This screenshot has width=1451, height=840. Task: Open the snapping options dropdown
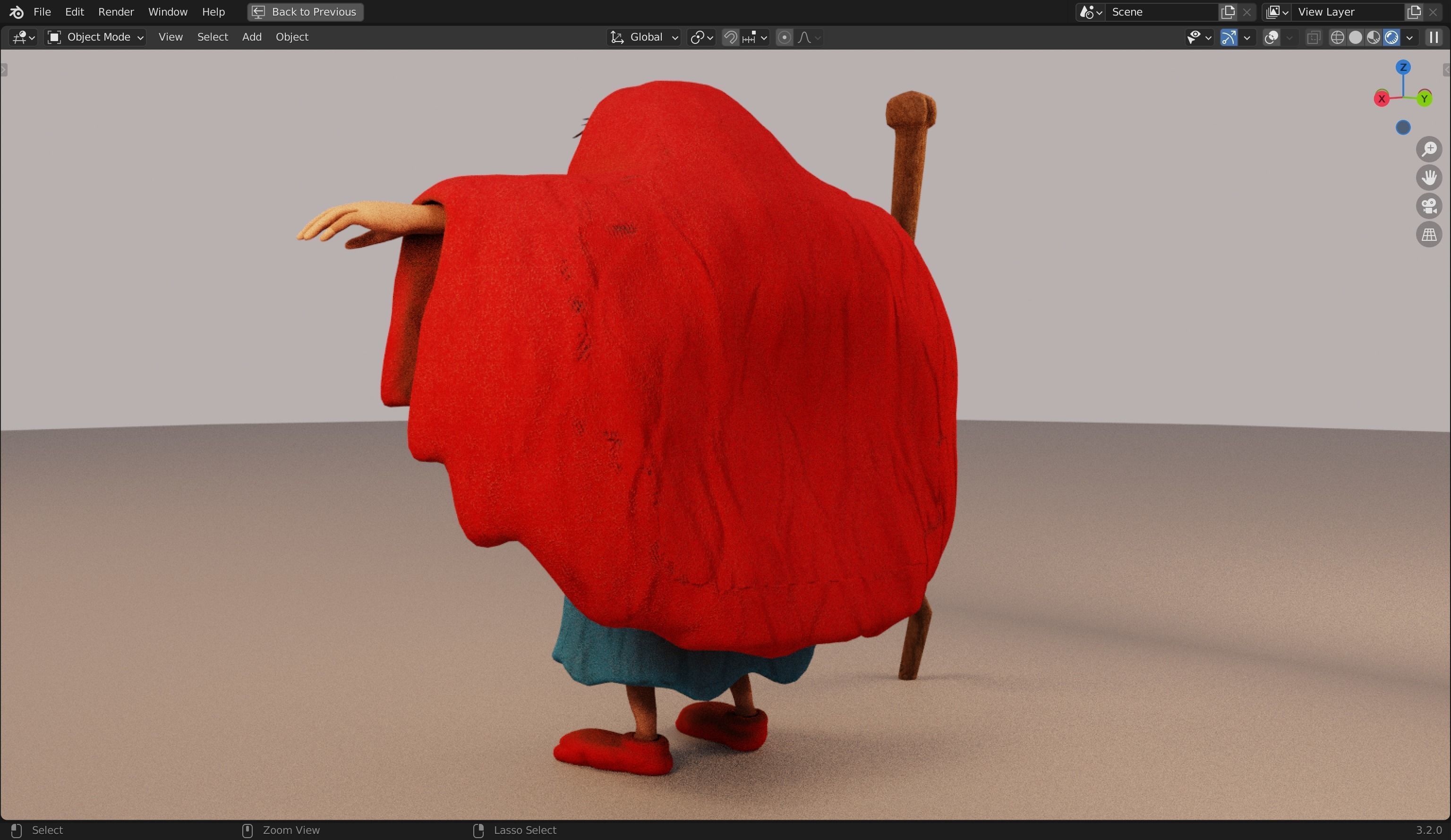[755, 37]
